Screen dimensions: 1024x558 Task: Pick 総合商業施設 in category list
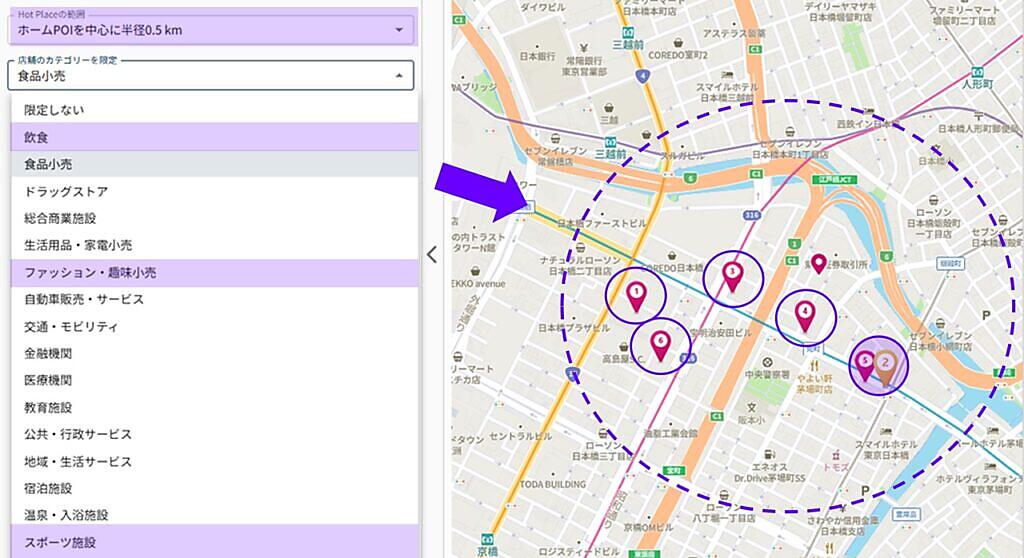60,218
